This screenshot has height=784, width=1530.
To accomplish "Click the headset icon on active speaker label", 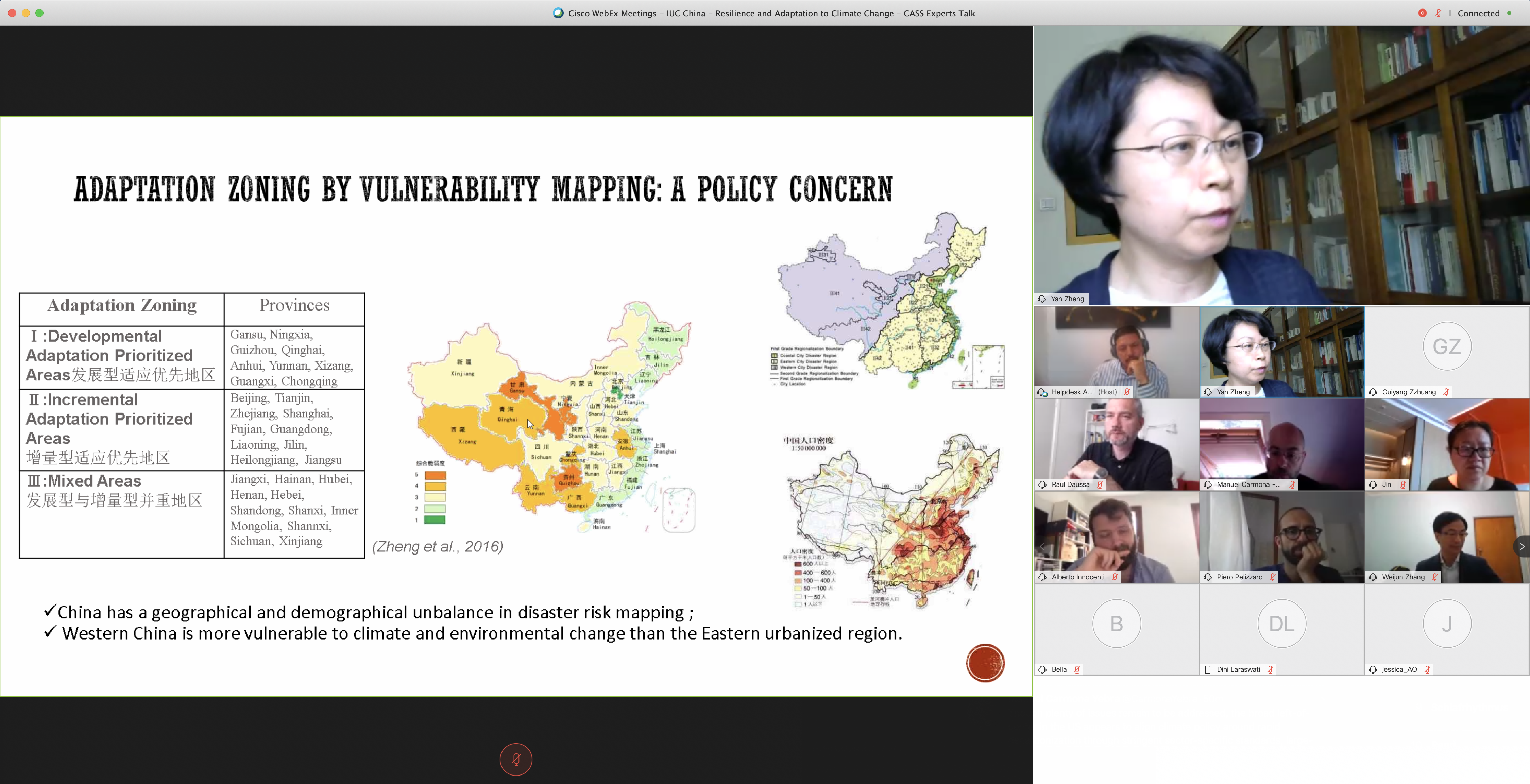I will [1042, 299].
